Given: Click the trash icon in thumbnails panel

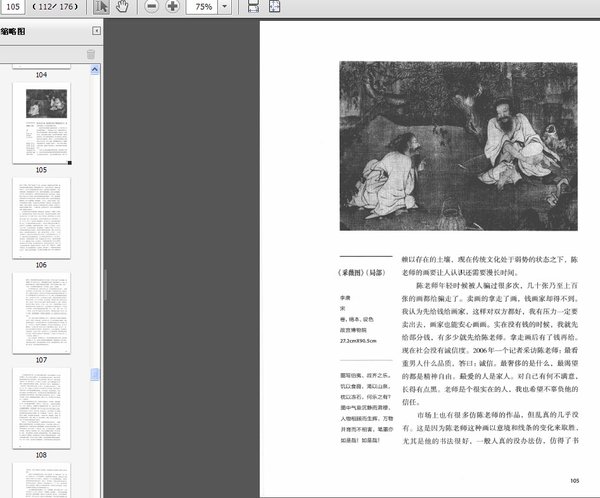Looking at the screenshot, I should point(91,54).
